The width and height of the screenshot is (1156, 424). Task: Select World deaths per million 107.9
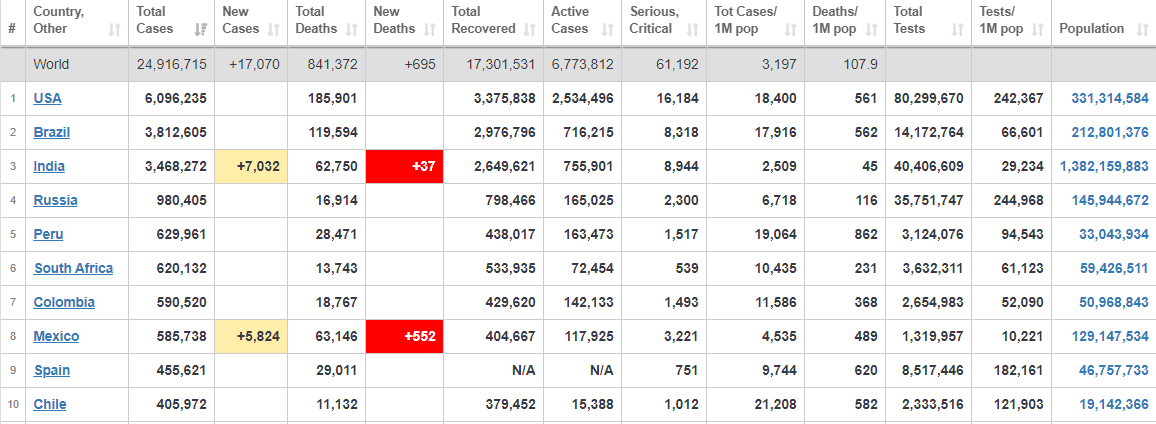[x=860, y=64]
